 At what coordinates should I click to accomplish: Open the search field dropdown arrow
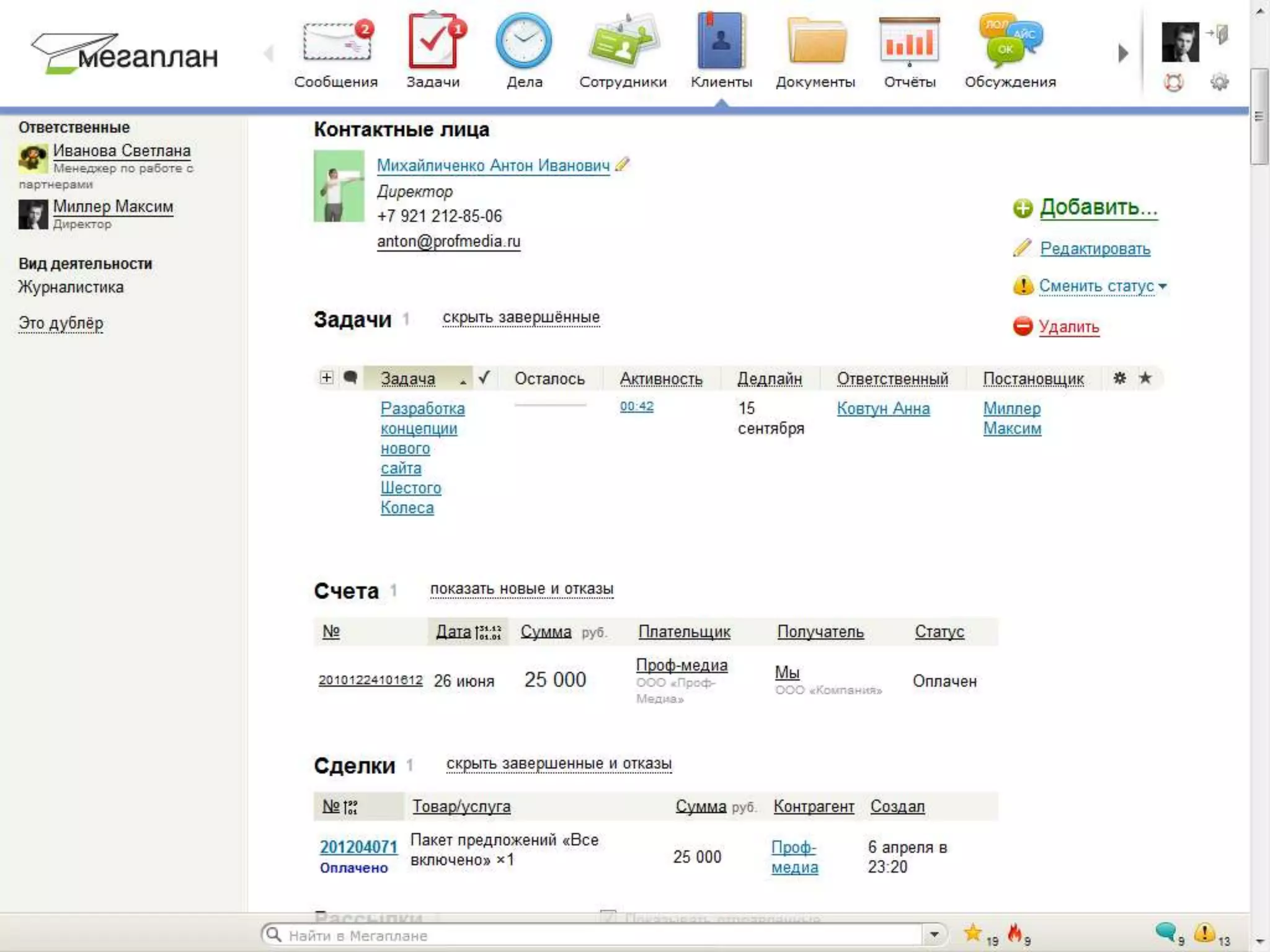tap(934, 934)
